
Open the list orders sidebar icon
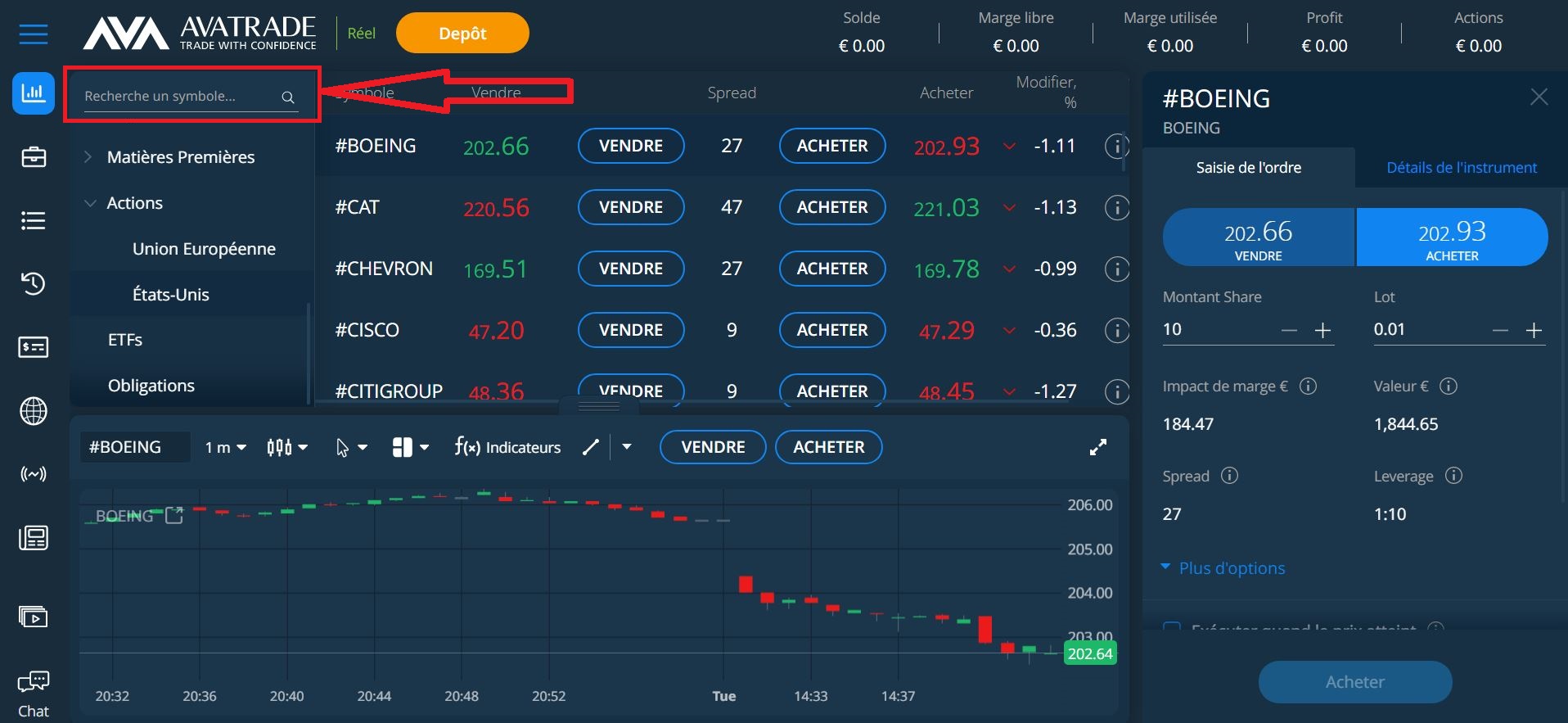click(34, 220)
